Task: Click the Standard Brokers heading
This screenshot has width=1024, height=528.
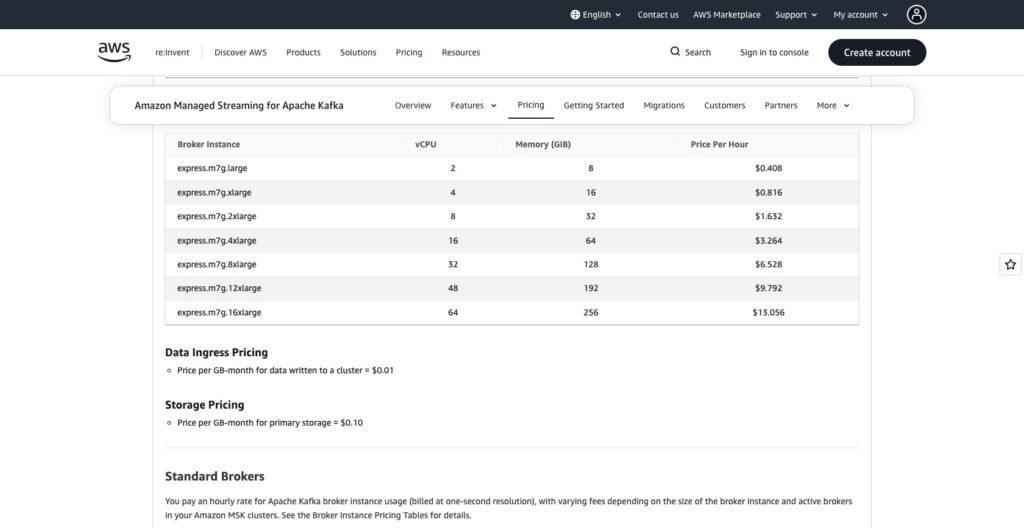Action: [x=215, y=476]
